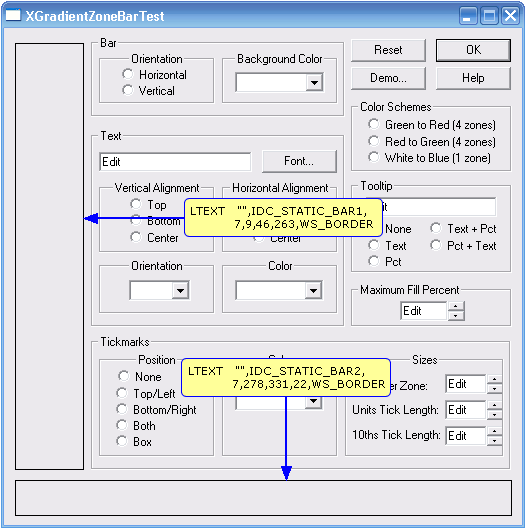Screen dimensions: 526x529
Task: Open Help via the Help button
Action: [x=473, y=78]
